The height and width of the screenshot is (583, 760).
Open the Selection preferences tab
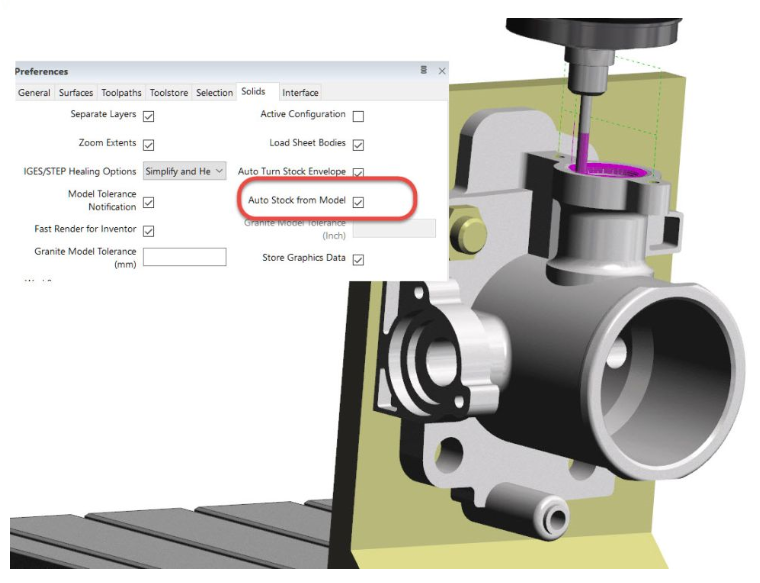tap(214, 93)
